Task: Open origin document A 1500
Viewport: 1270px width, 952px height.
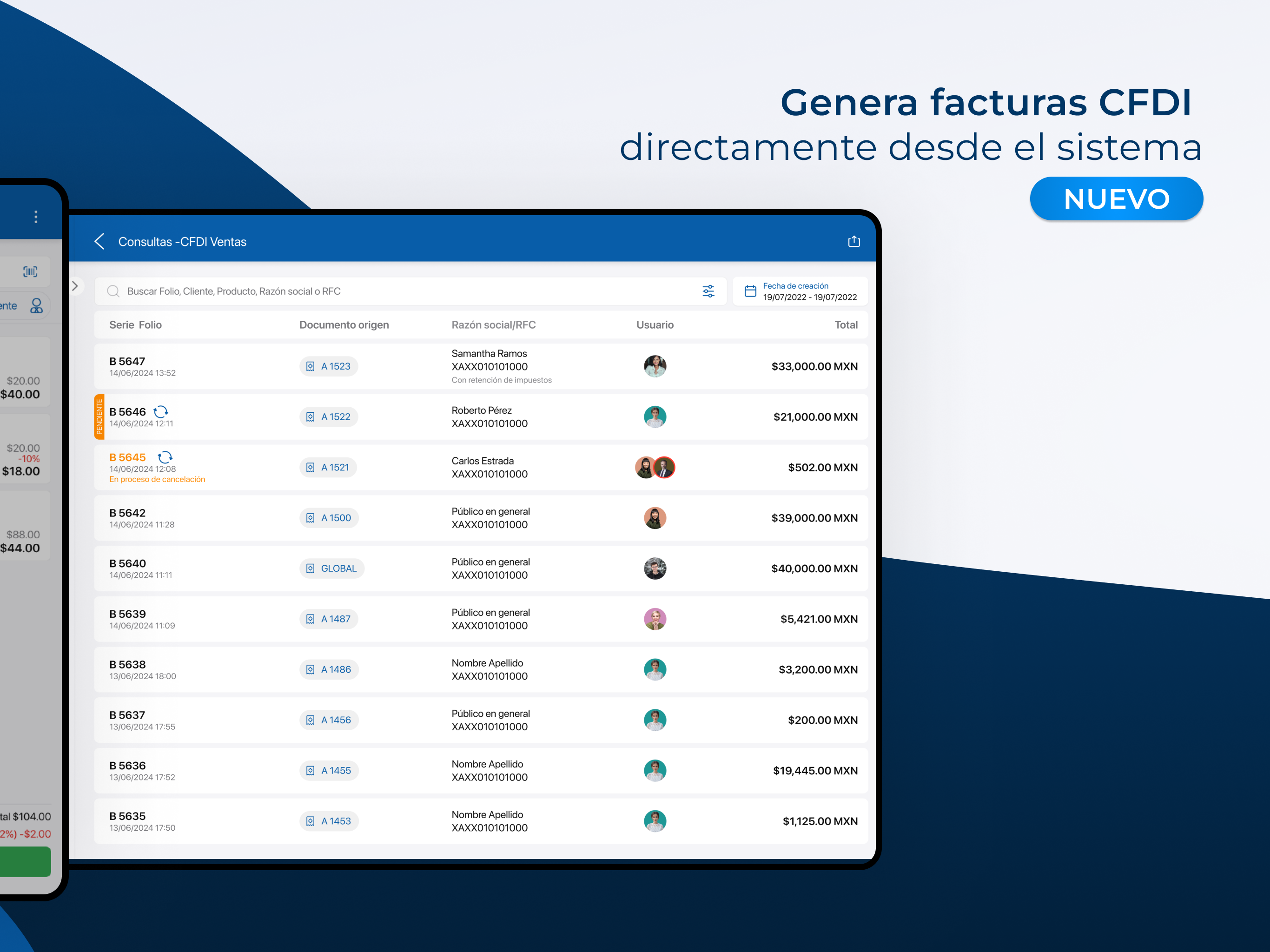Action: (329, 518)
